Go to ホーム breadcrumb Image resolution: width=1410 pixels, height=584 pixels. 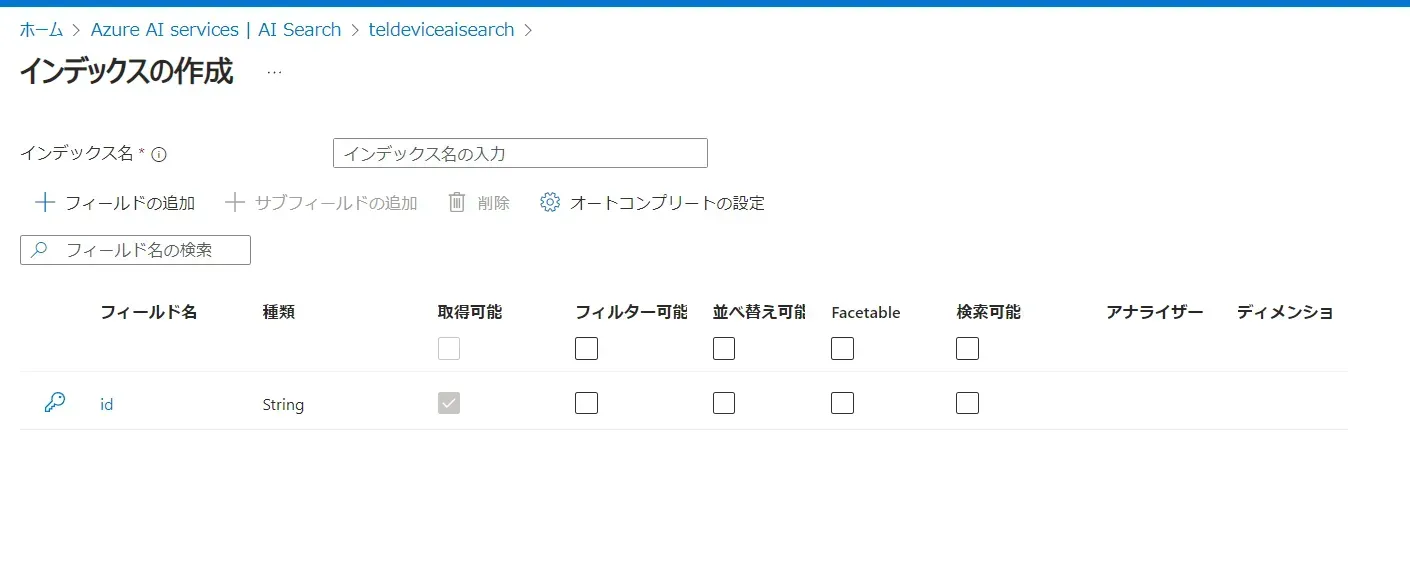click(x=41, y=30)
